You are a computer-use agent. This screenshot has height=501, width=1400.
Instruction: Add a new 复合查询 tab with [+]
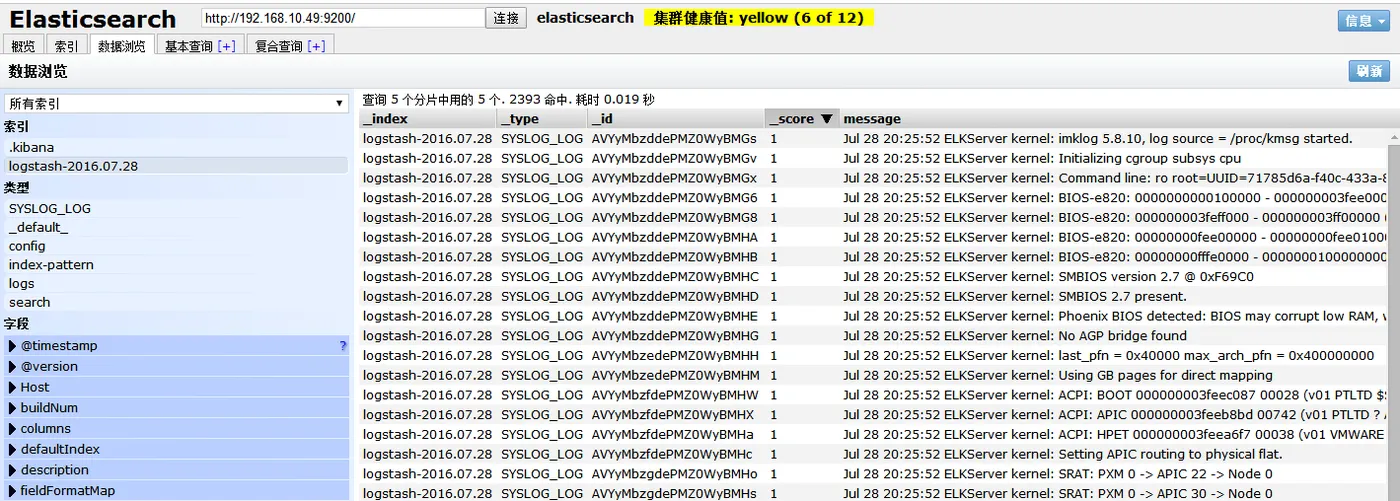click(316, 46)
